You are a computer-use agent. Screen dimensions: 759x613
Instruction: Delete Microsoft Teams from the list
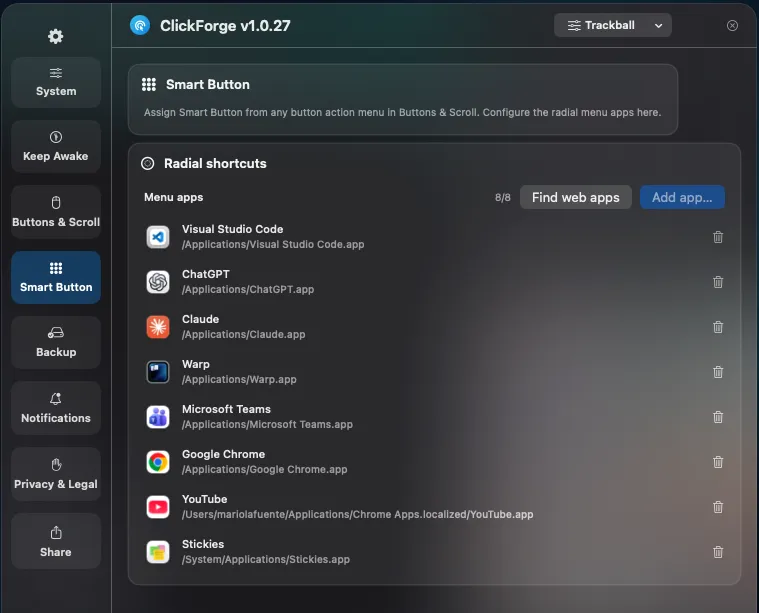[x=718, y=417]
